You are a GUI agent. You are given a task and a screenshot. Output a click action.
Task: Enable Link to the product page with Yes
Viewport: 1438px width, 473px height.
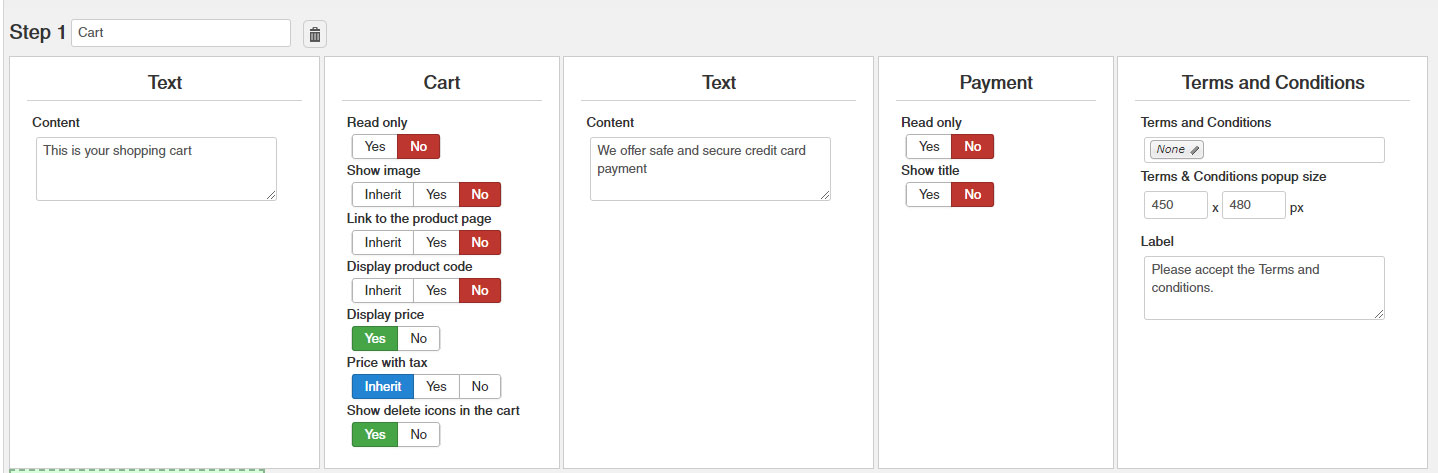tap(436, 243)
